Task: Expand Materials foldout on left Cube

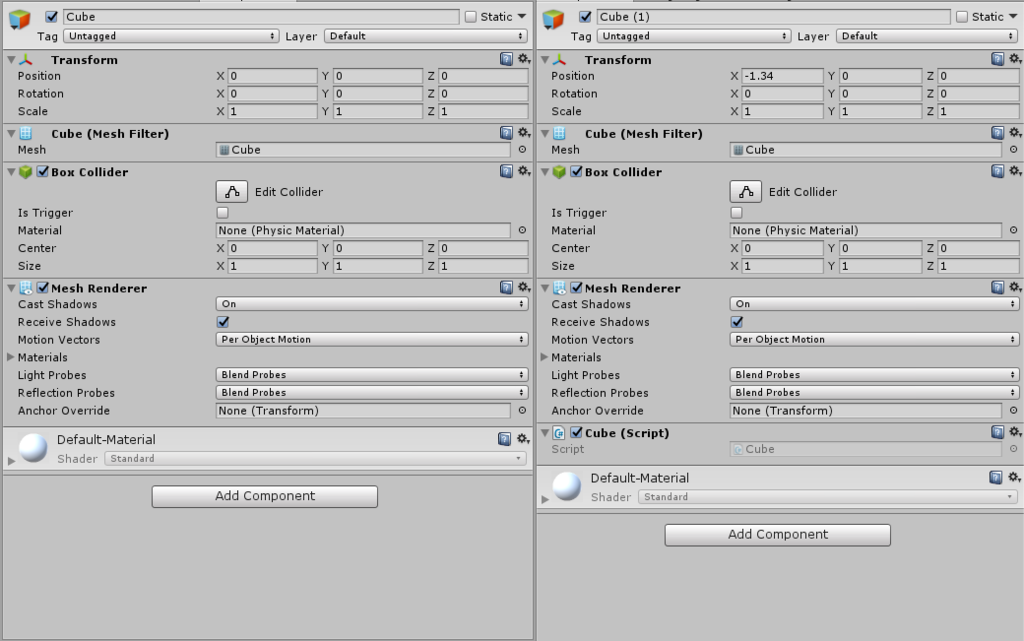Action: pyautogui.click(x=10, y=357)
